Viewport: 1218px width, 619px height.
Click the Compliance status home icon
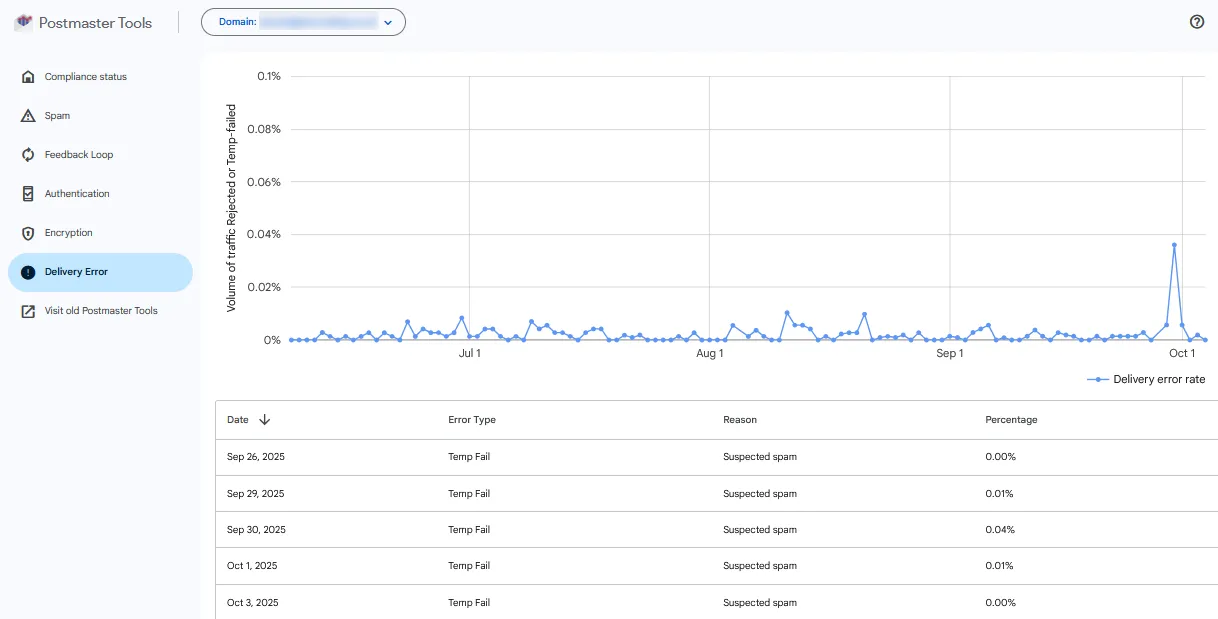click(x=28, y=77)
